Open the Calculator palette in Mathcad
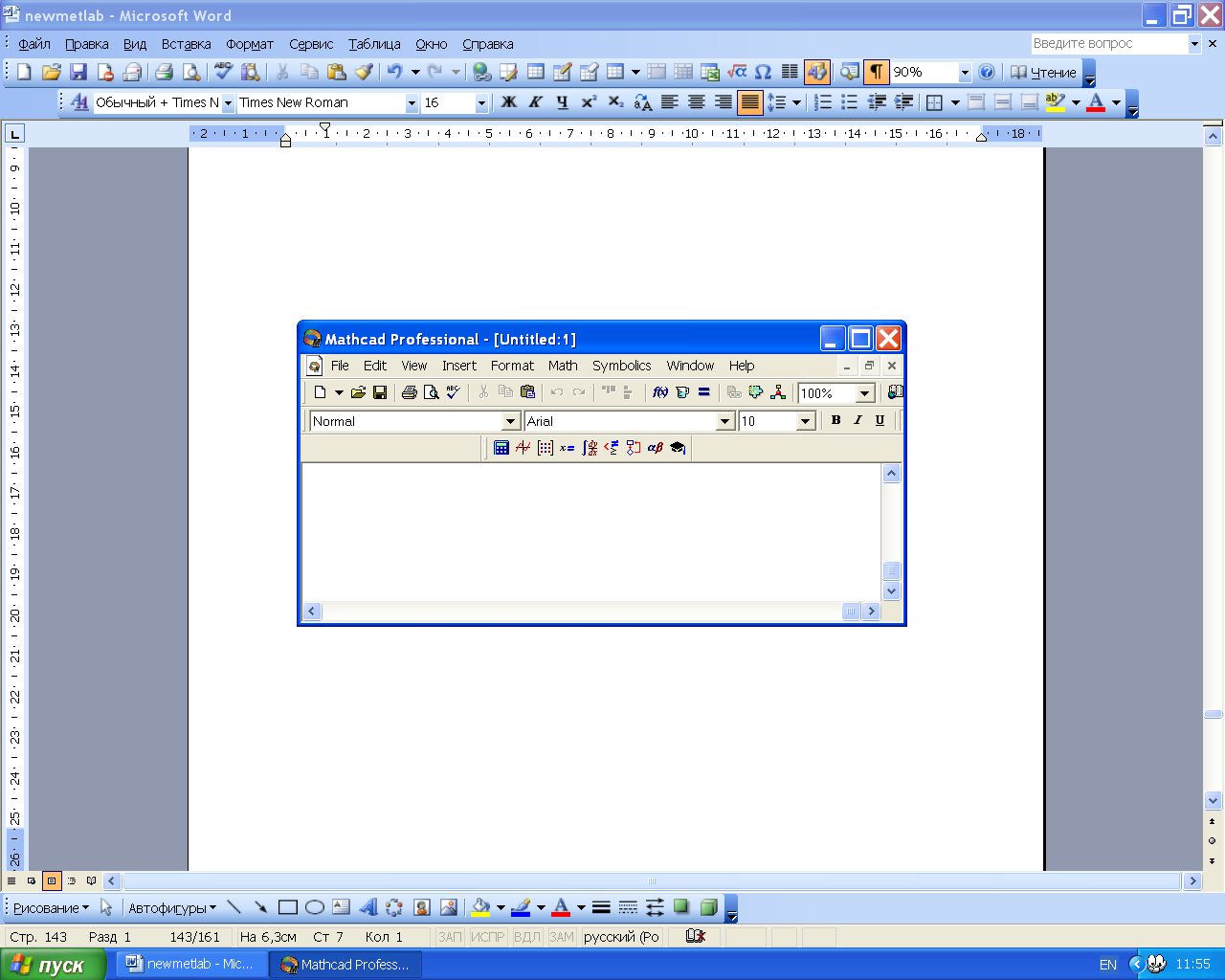Screen dimensions: 1225x980 [501, 447]
